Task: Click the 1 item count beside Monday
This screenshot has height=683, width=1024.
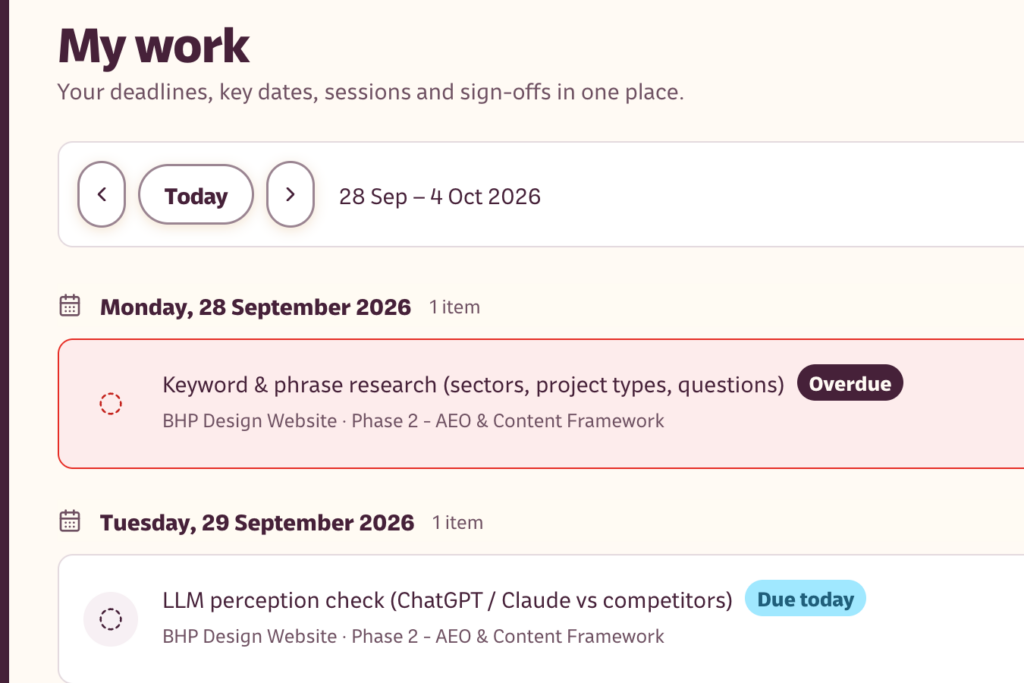Action: click(455, 307)
